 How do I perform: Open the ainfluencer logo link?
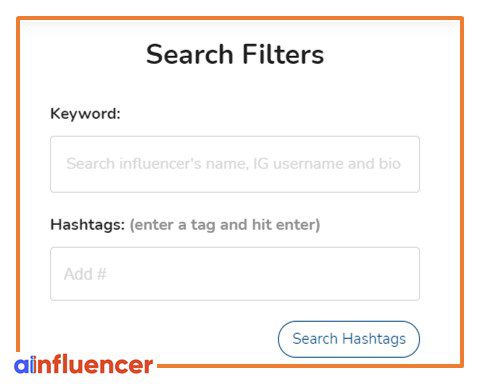(83, 365)
